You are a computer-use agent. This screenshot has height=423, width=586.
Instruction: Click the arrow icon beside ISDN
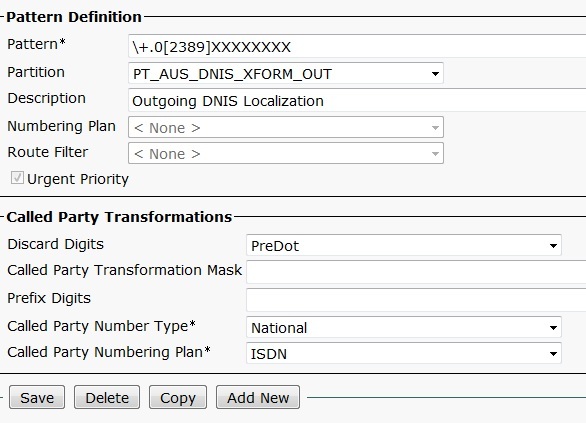[x=553, y=353]
